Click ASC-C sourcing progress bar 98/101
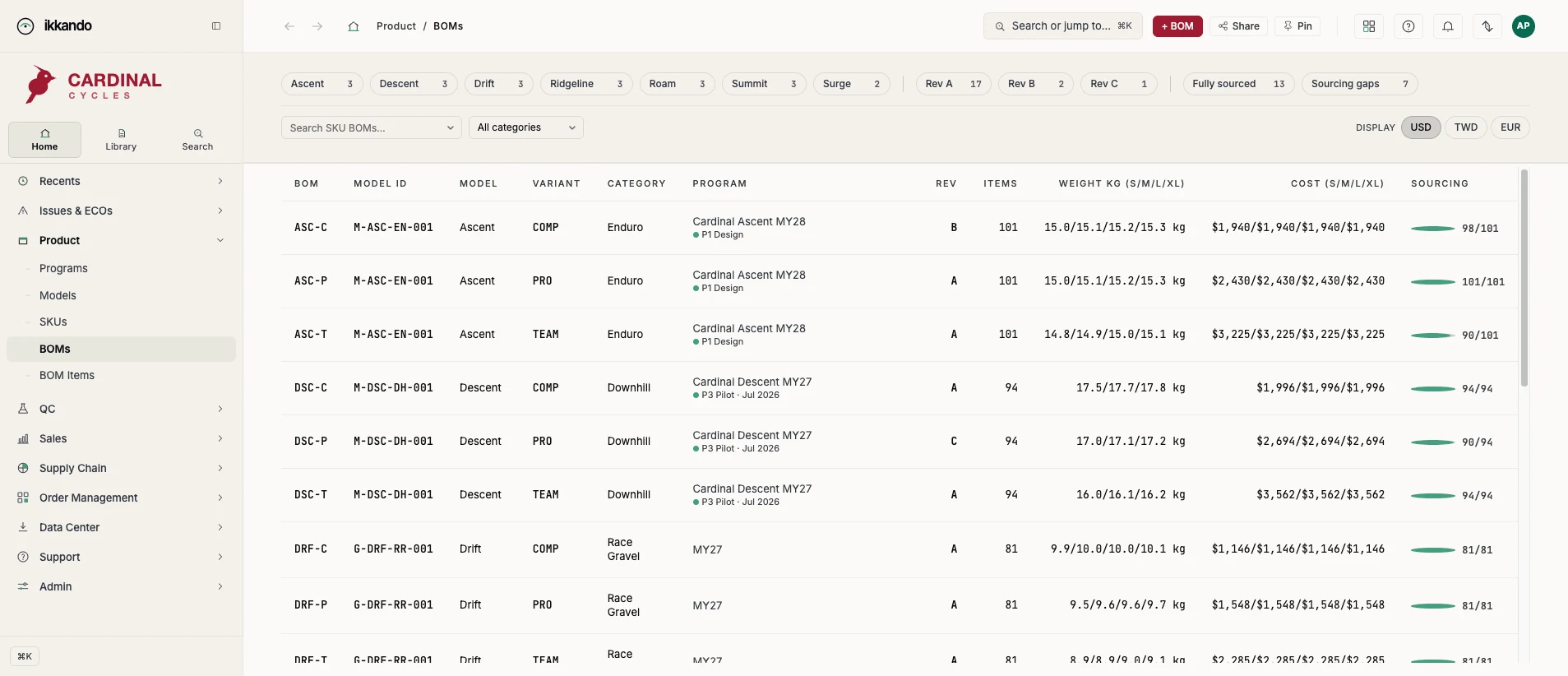This screenshot has height=676, width=1568. click(x=1432, y=229)
